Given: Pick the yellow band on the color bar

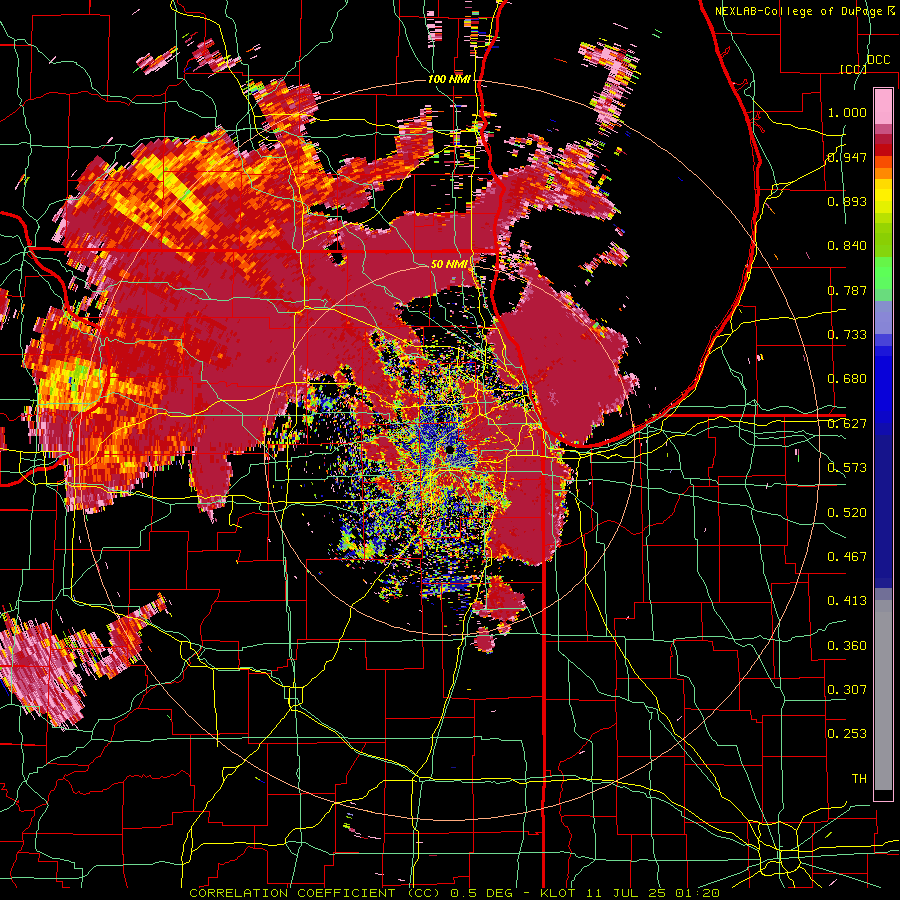Looking at the screenshot, I should pyautogui.click(x=883, y=195).
